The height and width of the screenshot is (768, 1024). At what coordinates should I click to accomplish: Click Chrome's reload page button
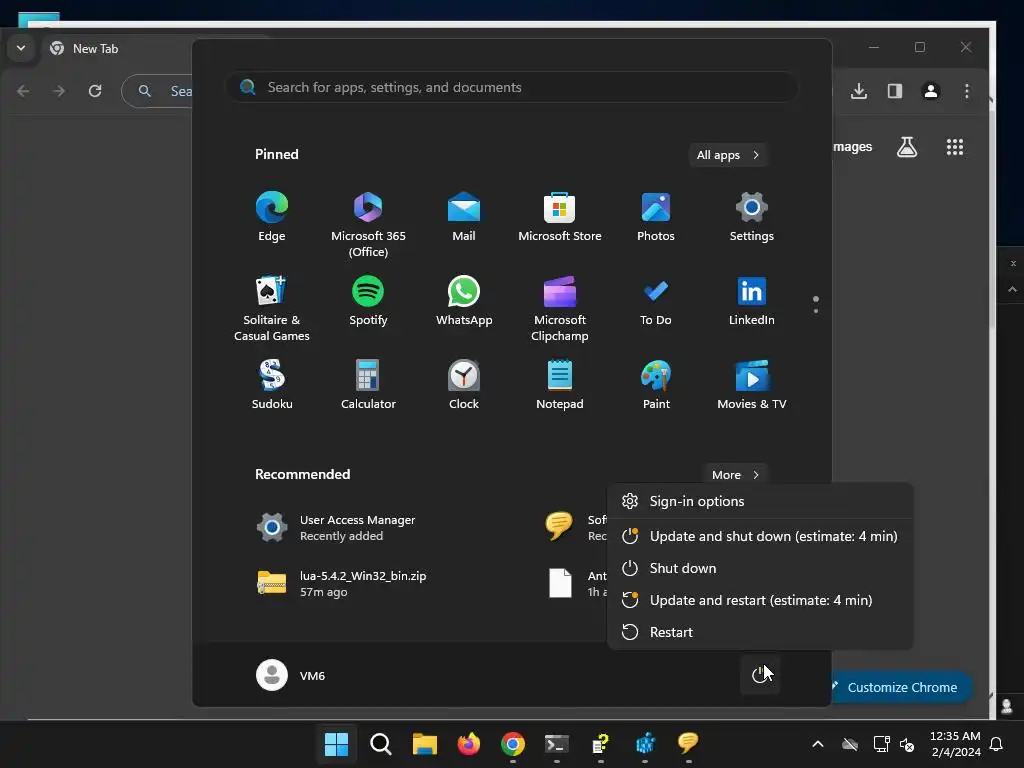[x=95, y=91]
